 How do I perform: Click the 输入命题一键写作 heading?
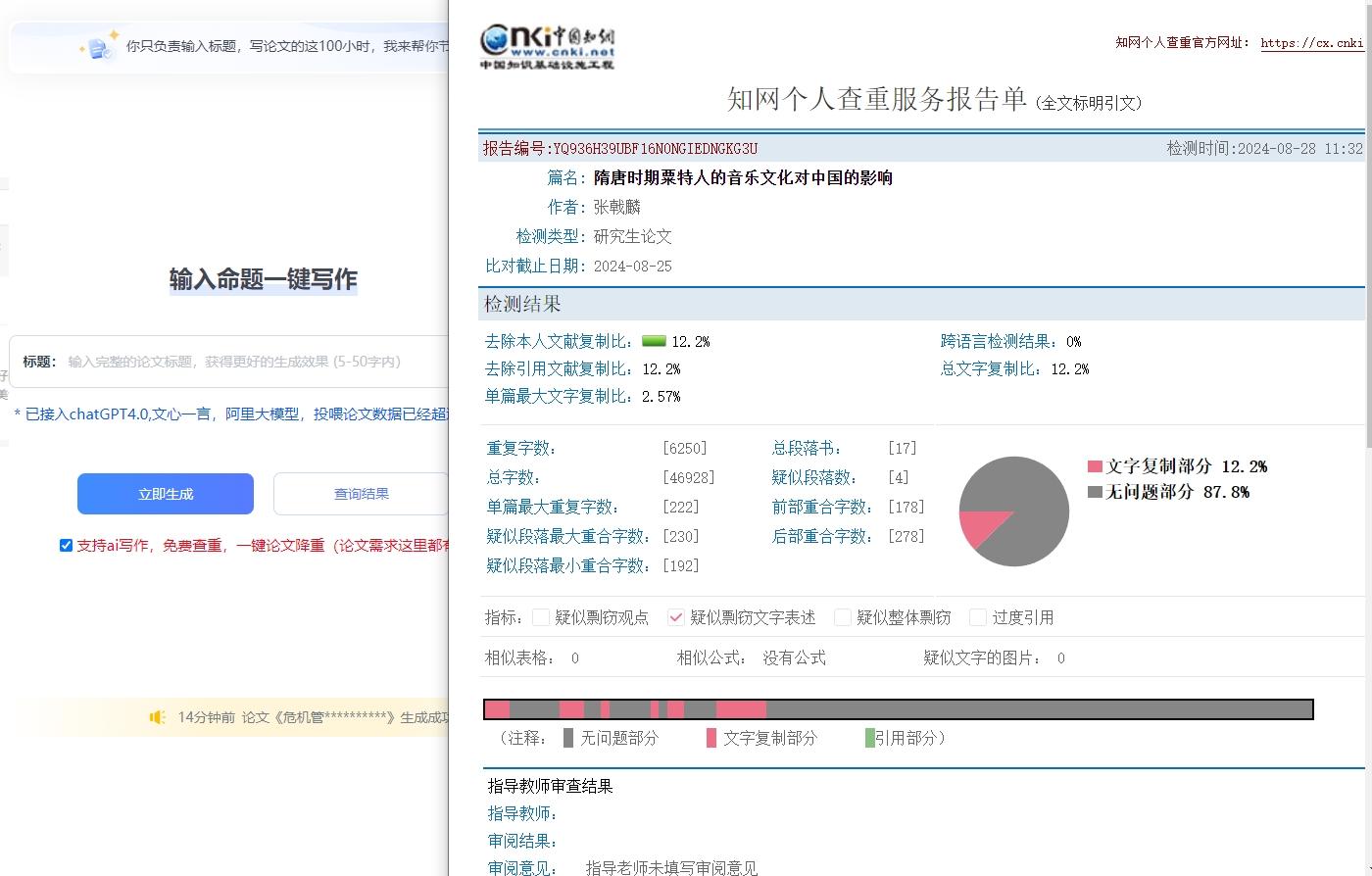pos(264,279)
